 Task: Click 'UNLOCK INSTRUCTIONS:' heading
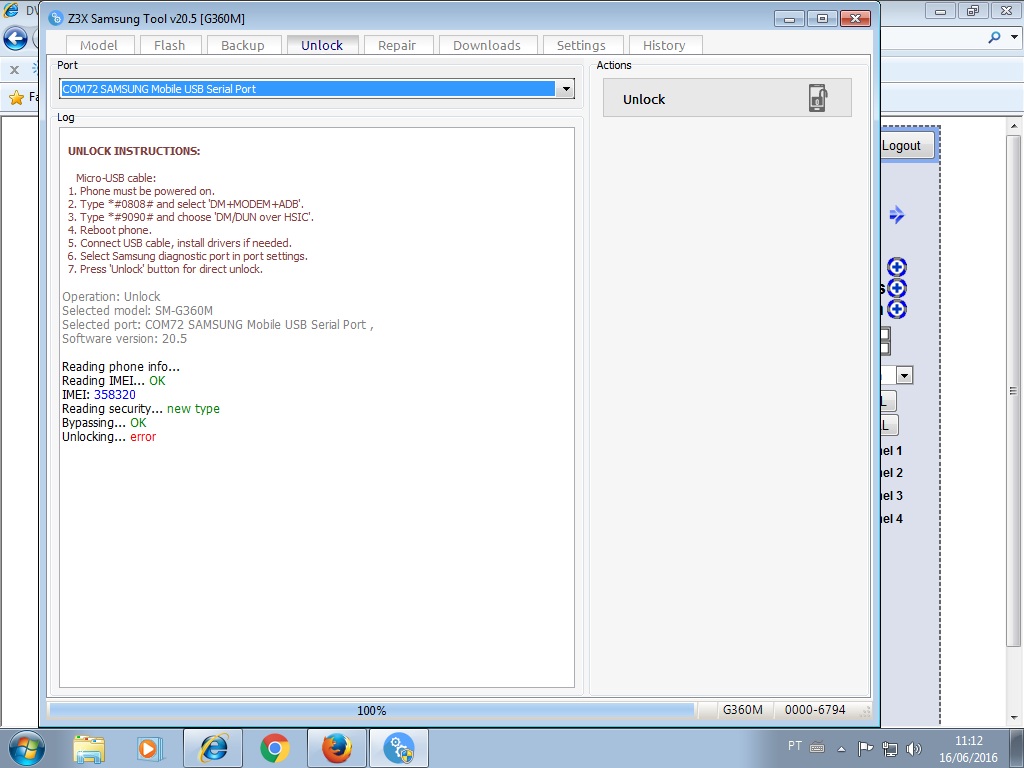click(x=134, y=151)
